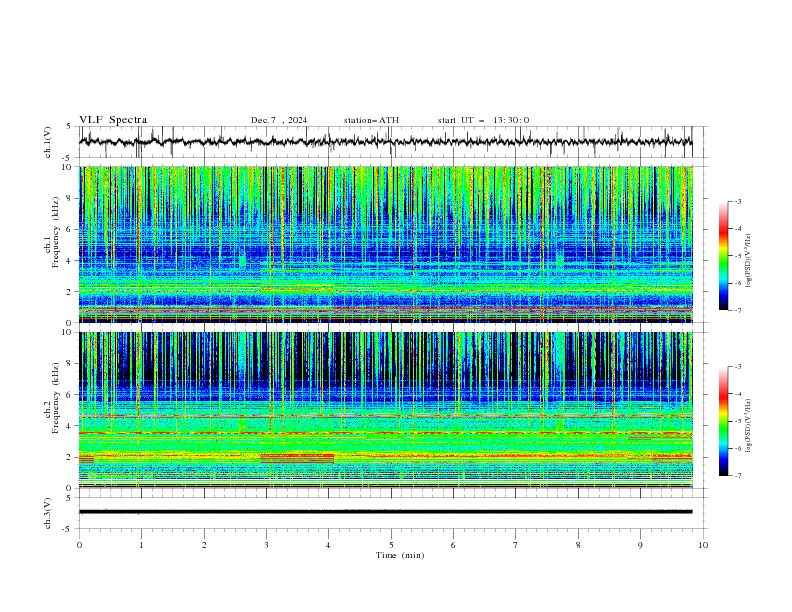Click the "5" tick of ch.1(V) axis

tap(69, 126)
